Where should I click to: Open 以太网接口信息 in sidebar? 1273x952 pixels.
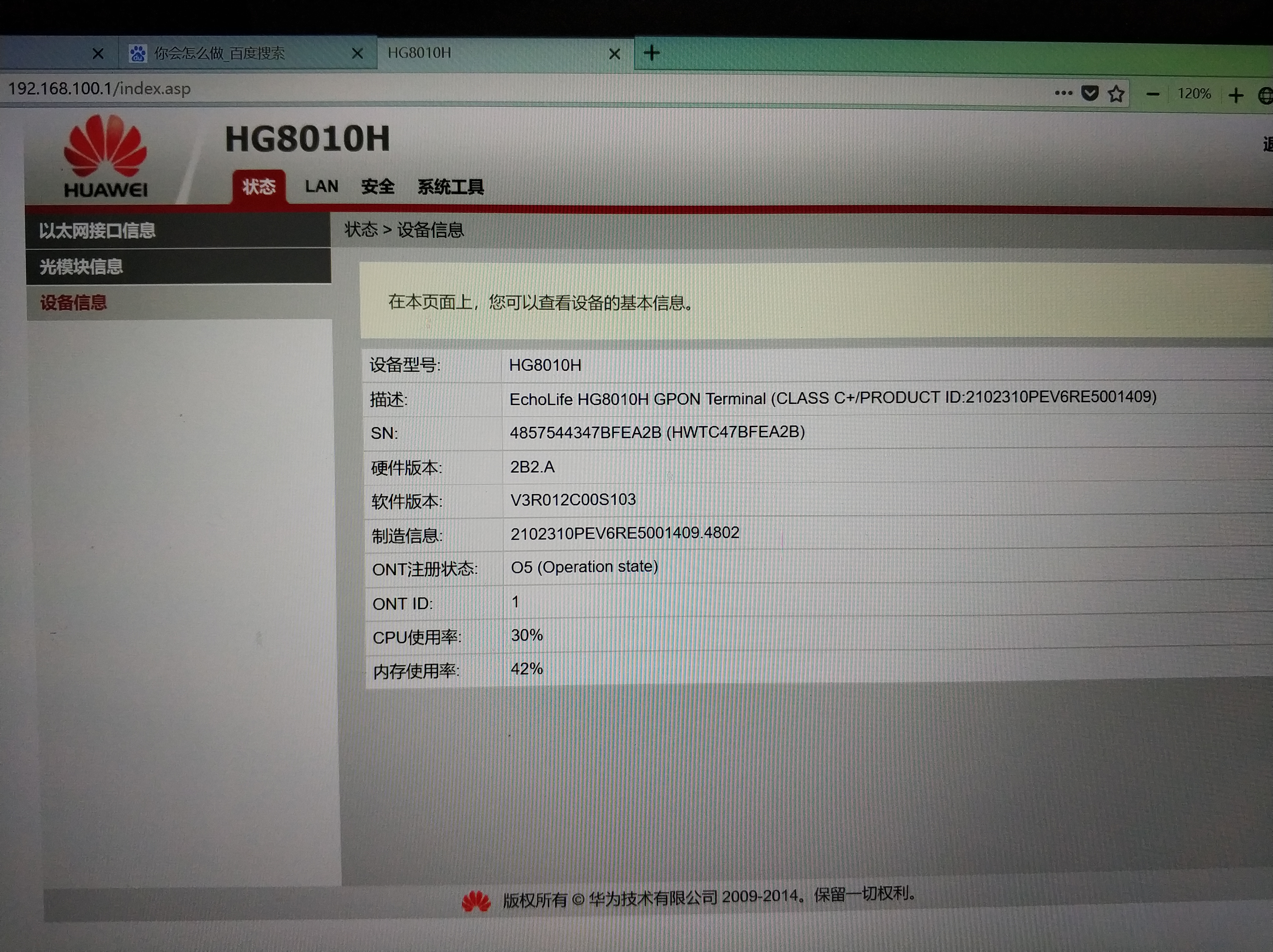point(178,231)
